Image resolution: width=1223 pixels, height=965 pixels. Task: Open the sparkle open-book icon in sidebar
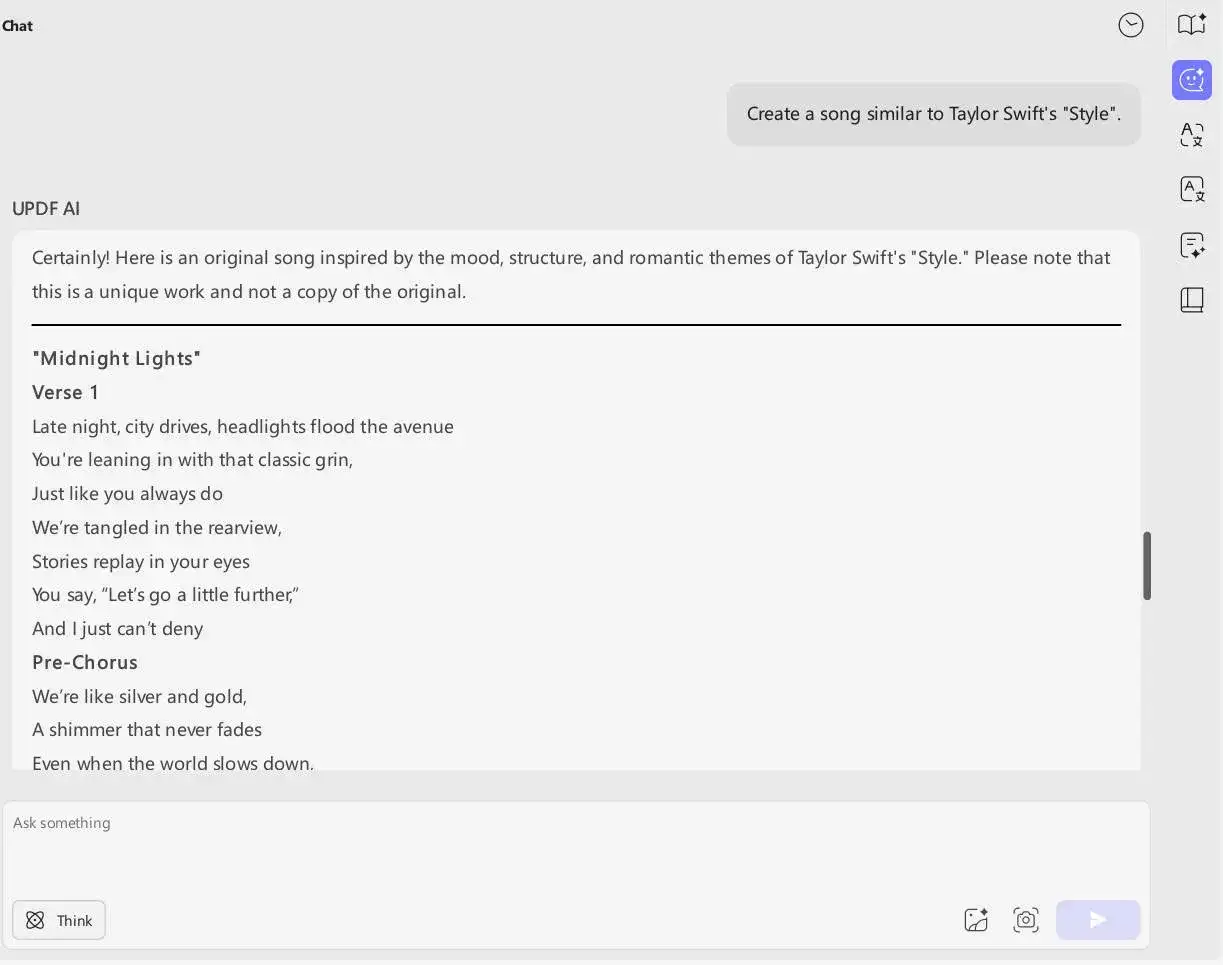point(1191,25)
